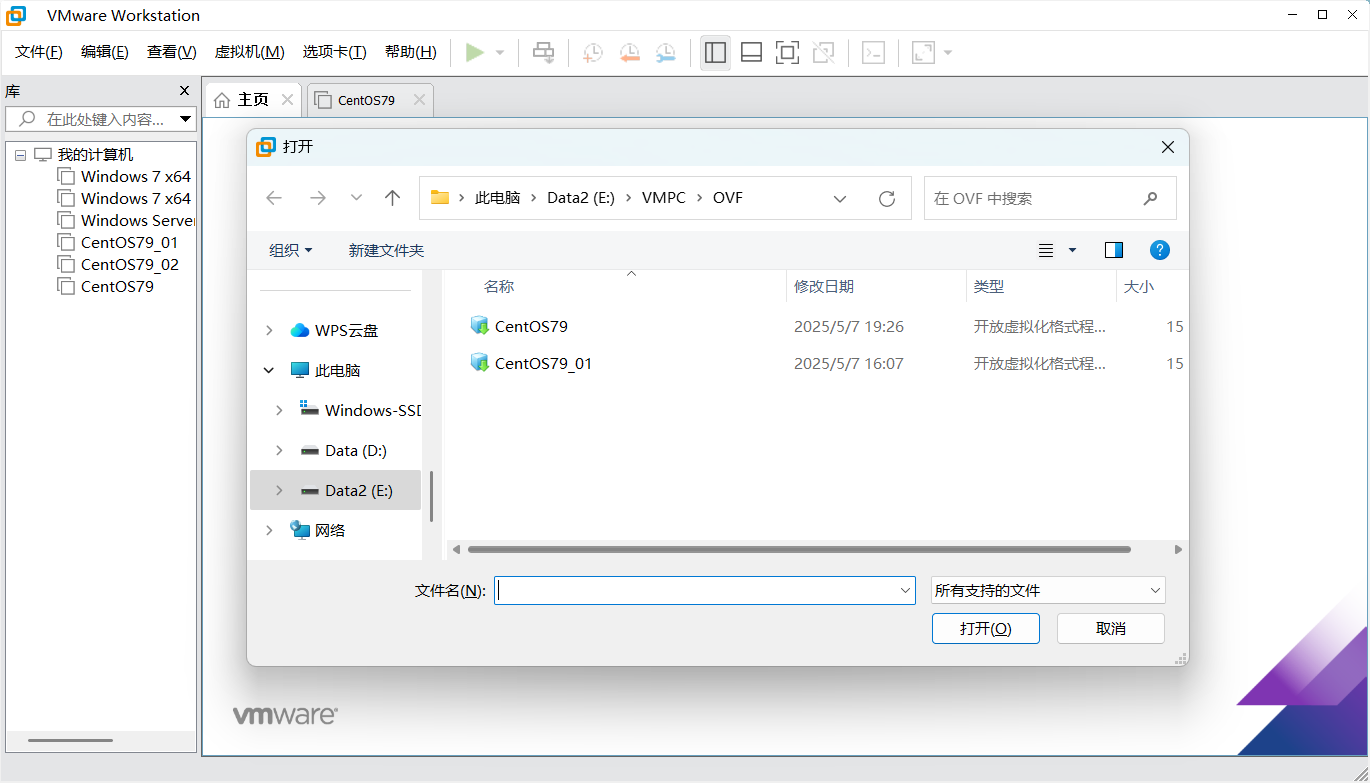Toggle the Show Library sidebar icon
This screenshot has height=783, width=1370.
(715, 53)
